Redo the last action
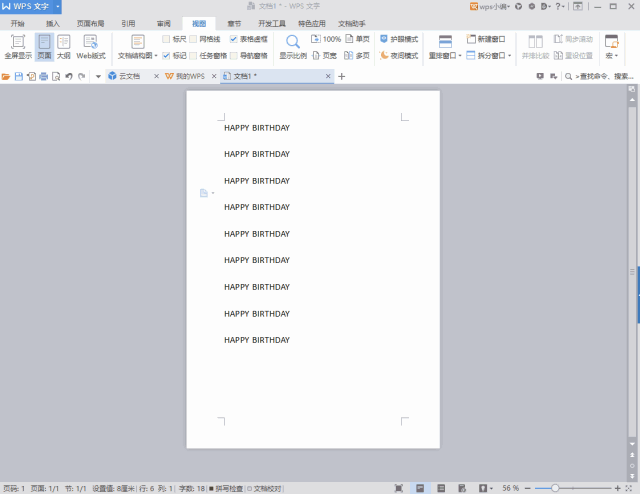The image size is (640, 494). [x=82, y=76]
